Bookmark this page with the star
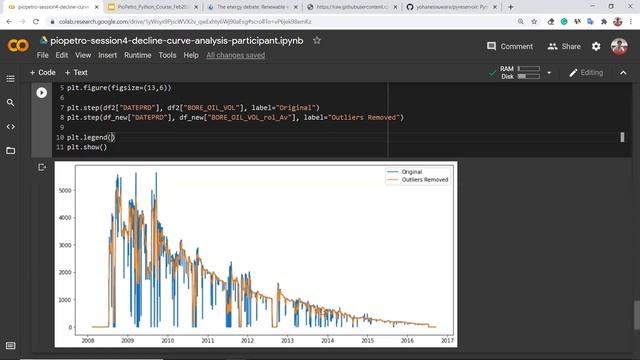The image size is (640, 360). [x=534, y=22]
